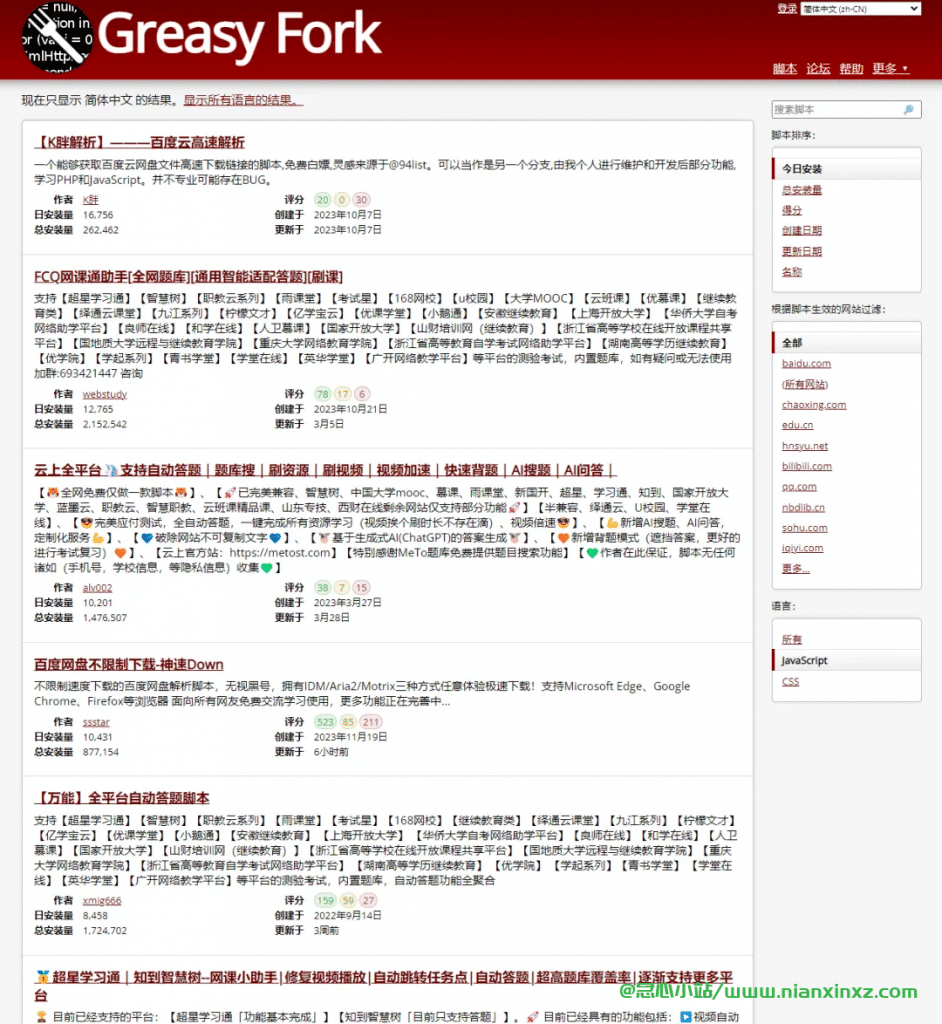Image resolution: width=942 pixels, height=1024 pixels.
Task: View author xmig666's profile
Action: tap(102, 901)
